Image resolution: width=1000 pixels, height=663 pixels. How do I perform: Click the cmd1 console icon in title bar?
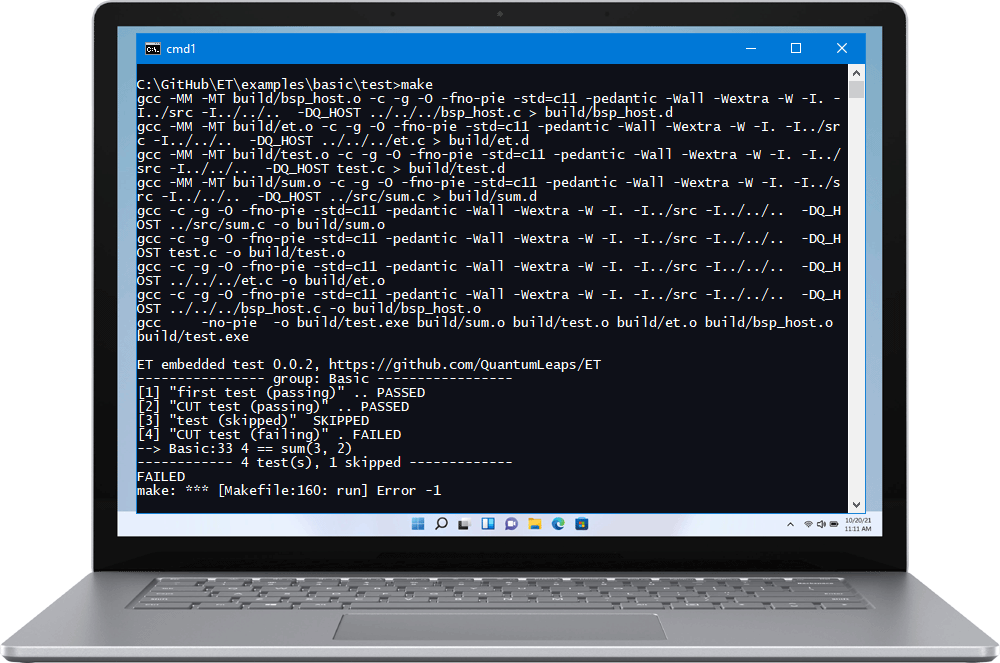152,48
